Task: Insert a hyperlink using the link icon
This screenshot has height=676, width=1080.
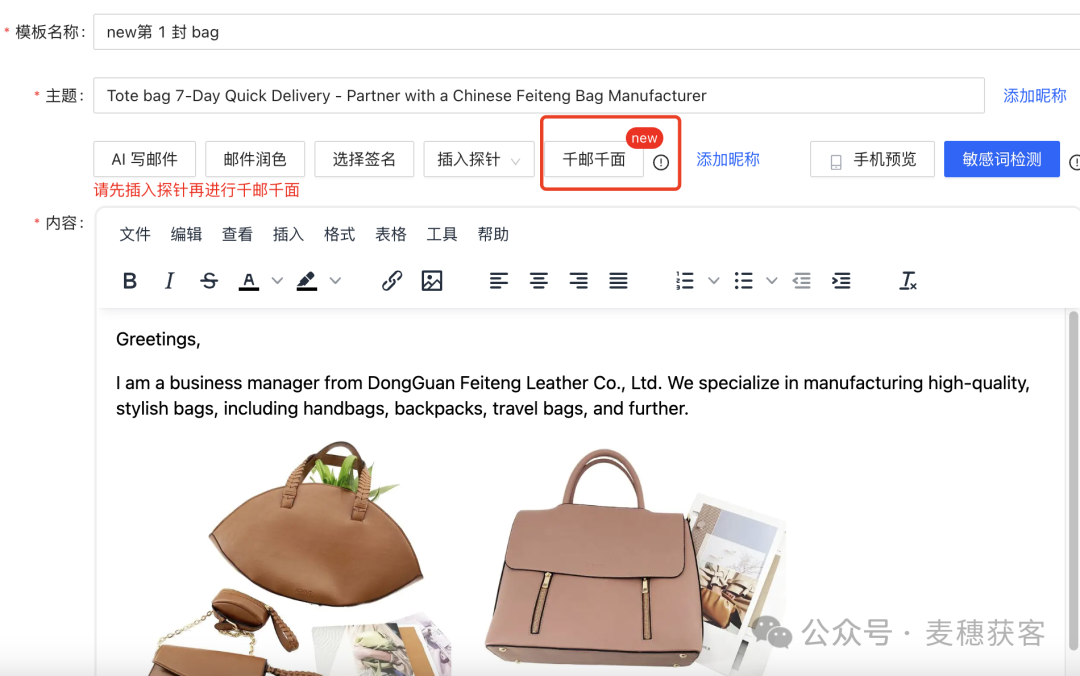Action: (x=392, y=281)
